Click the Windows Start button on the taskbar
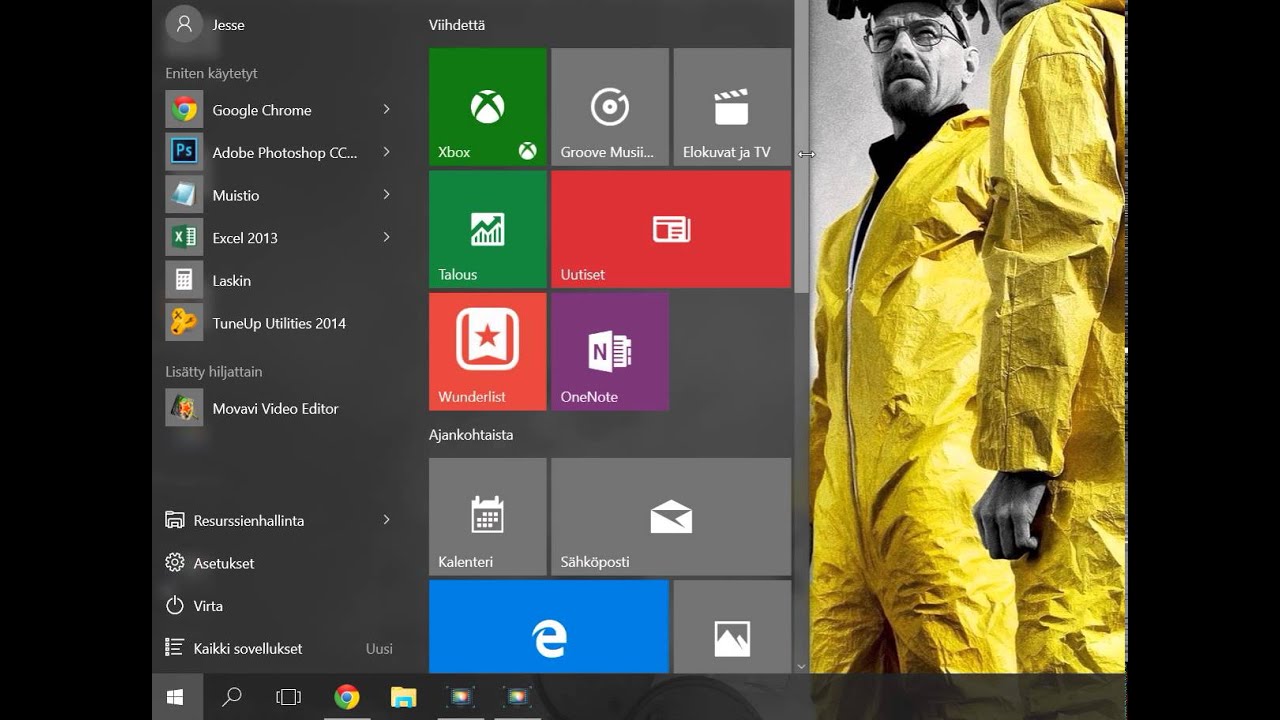 click(x=177, y=697)
